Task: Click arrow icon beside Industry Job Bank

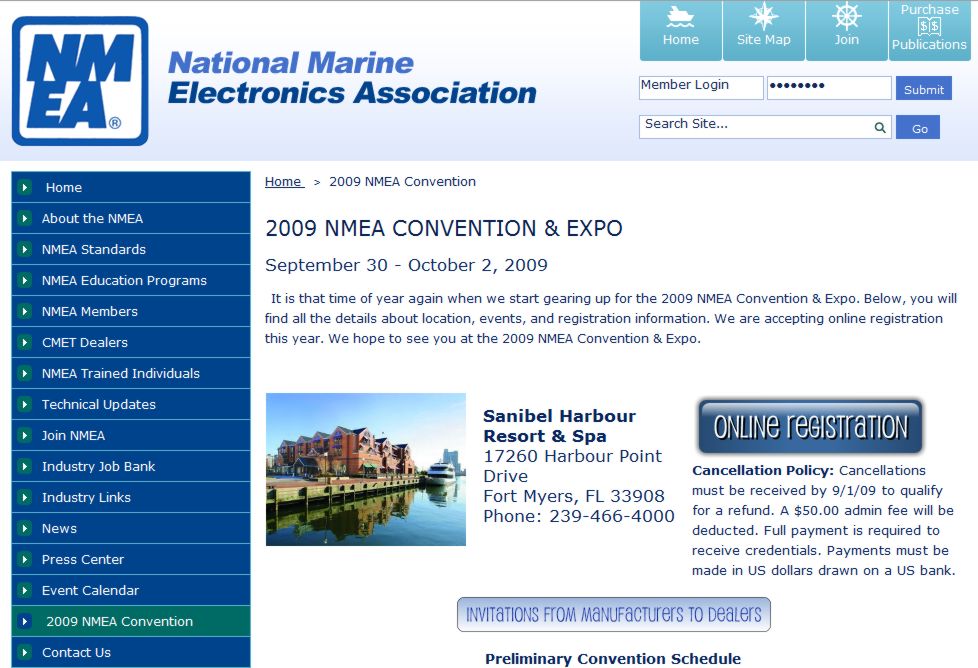Action: 25,466
